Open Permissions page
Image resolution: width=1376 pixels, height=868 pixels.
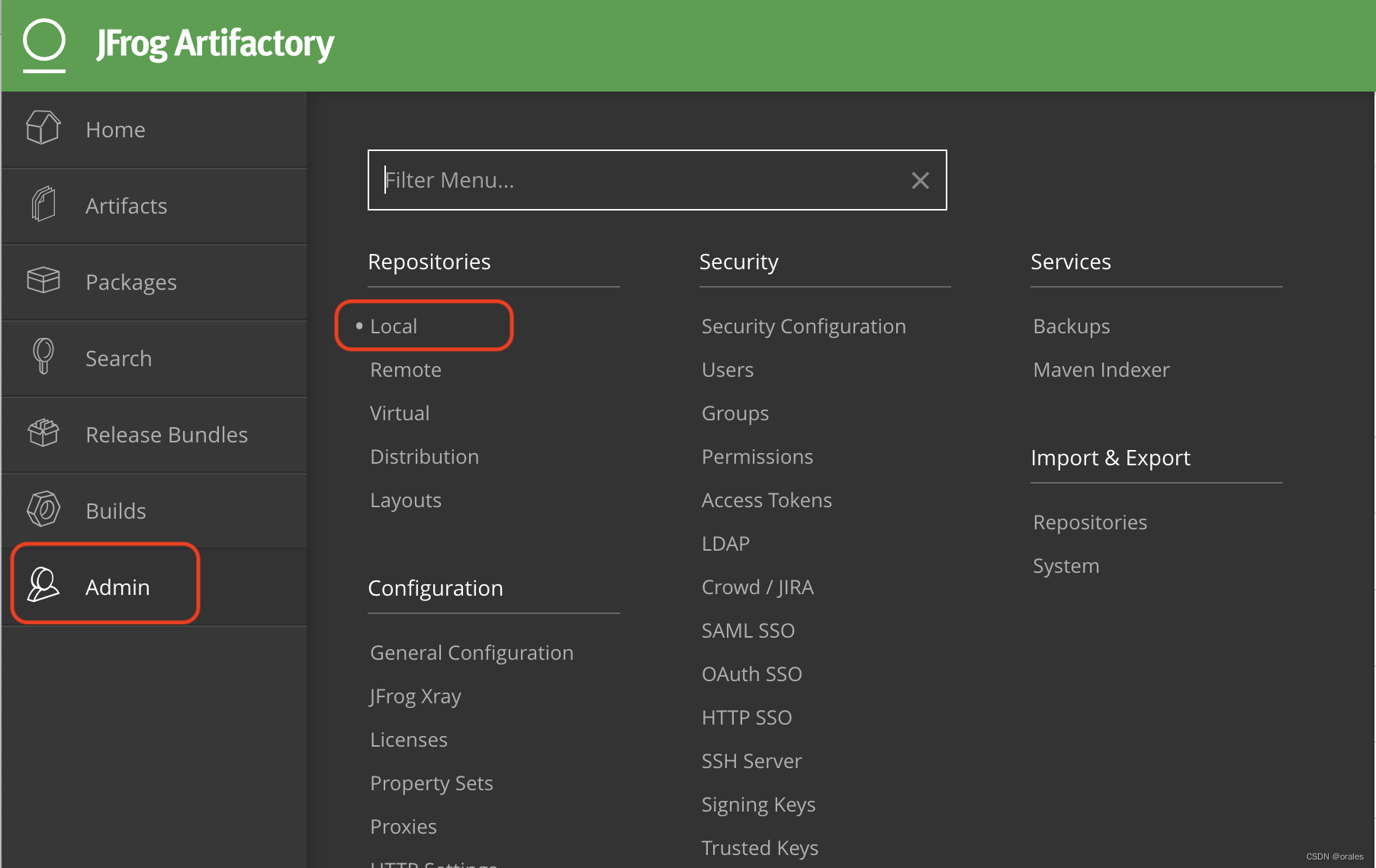pos(757,457)
